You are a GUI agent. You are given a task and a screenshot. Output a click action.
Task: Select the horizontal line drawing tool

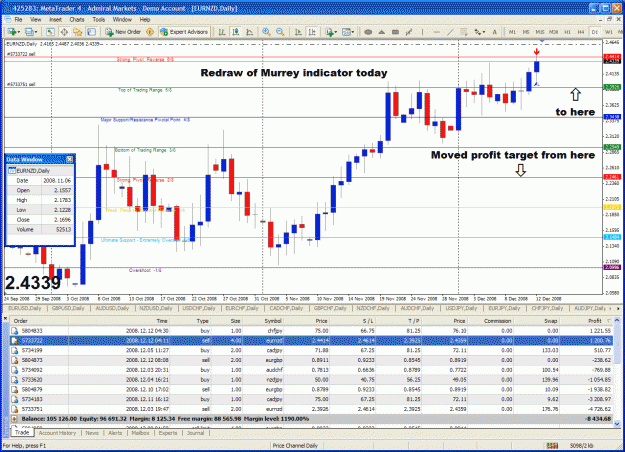(x=436, y=32)
